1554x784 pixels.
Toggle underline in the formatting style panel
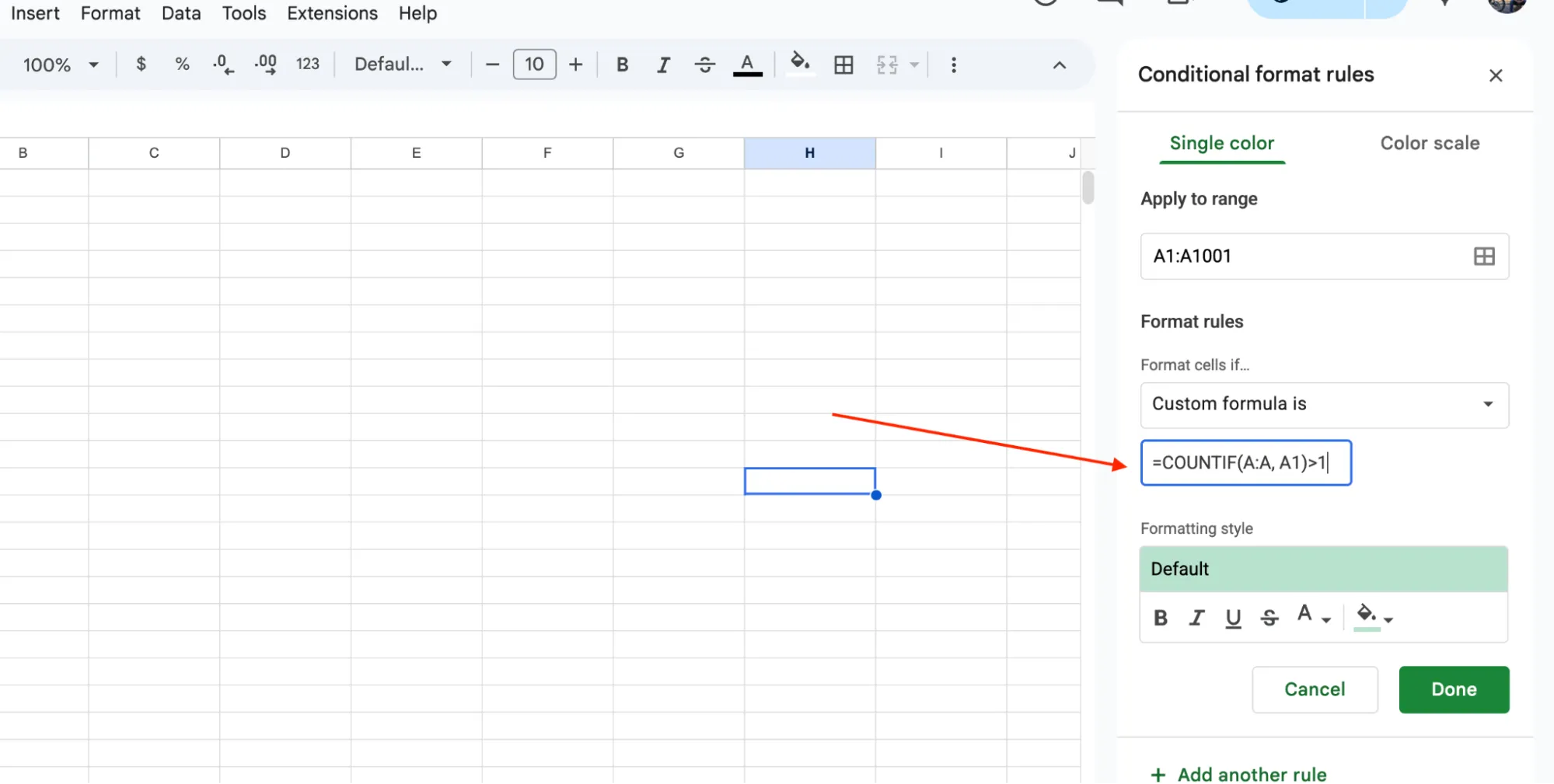coord(1233,618)
